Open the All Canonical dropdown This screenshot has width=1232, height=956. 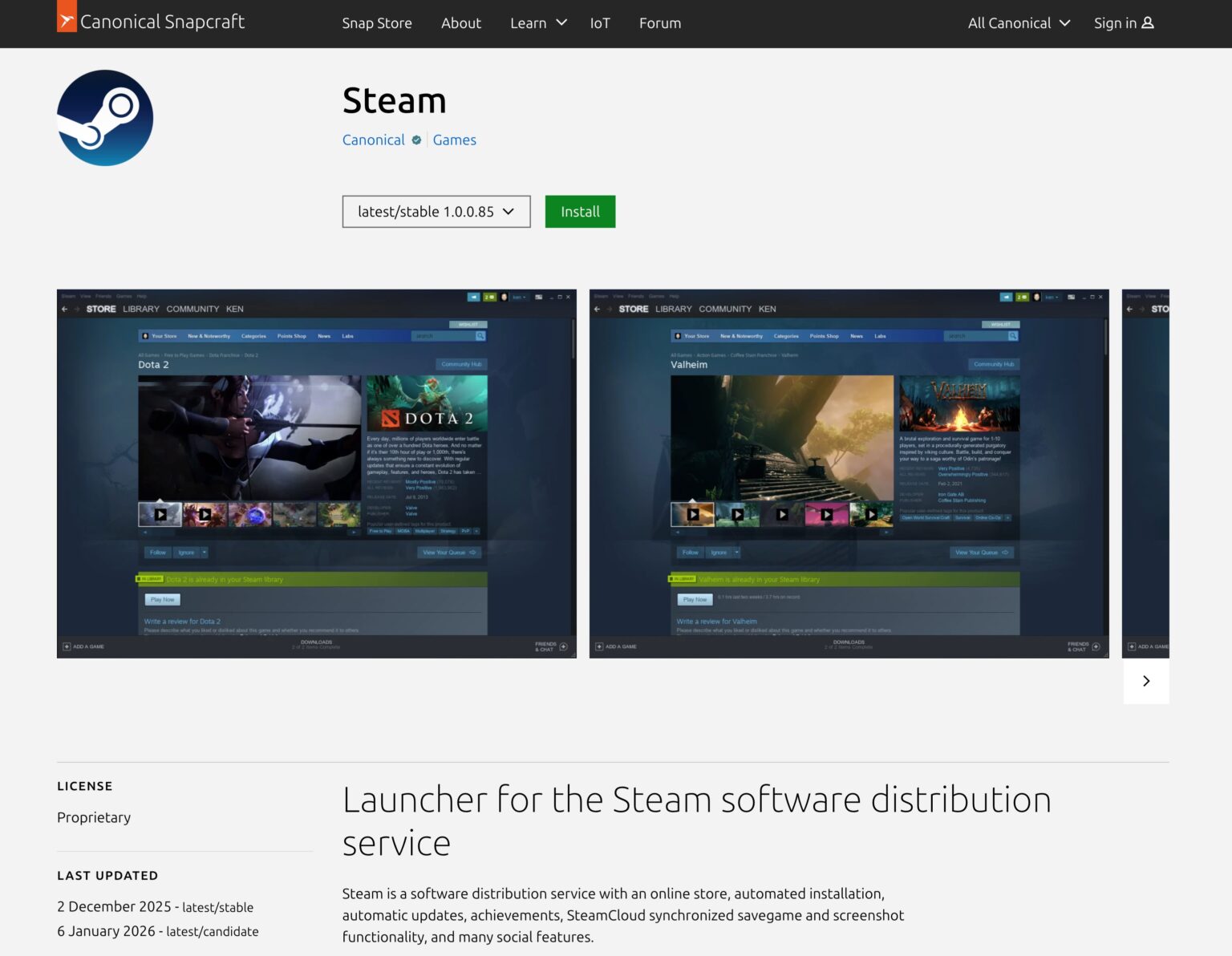[x=1017, y=23]
